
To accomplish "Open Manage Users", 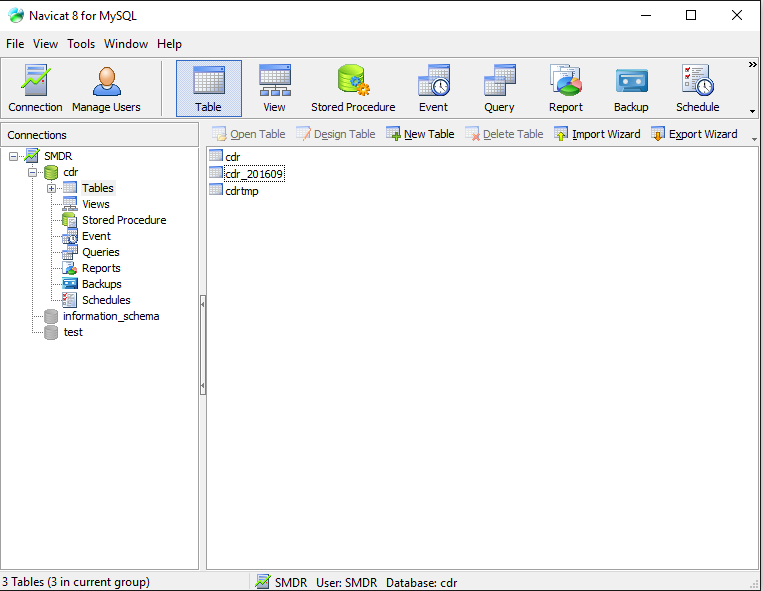I will click(106, 89).
